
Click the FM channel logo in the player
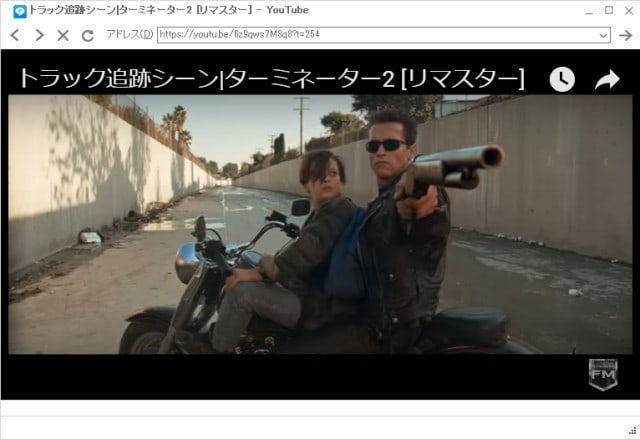click(x=603, y=374)
